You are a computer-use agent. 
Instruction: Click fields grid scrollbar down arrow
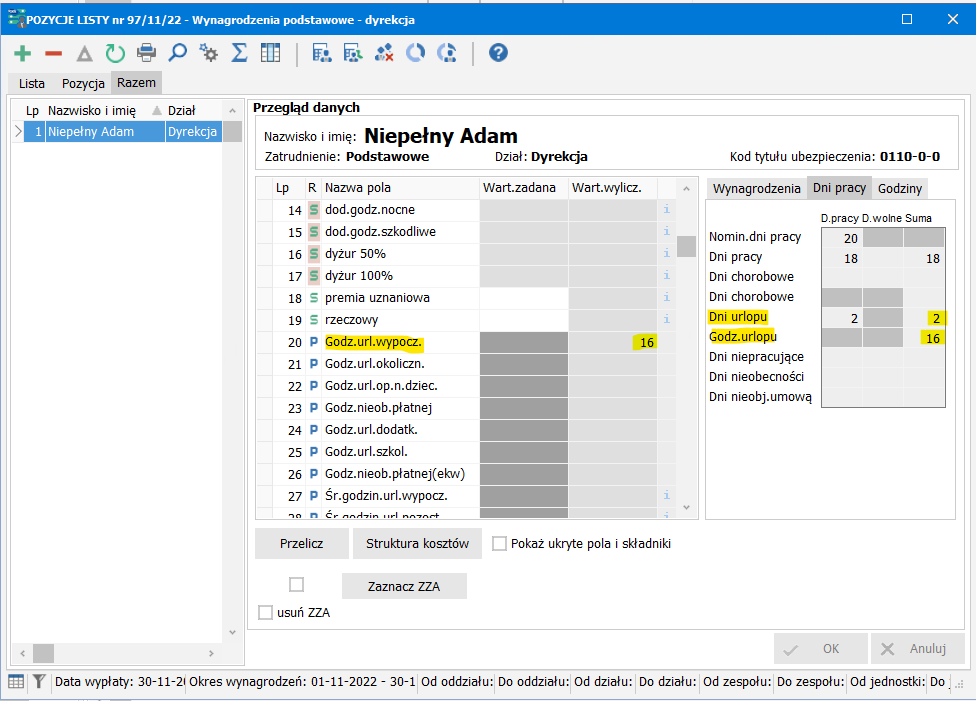(686, 507)
